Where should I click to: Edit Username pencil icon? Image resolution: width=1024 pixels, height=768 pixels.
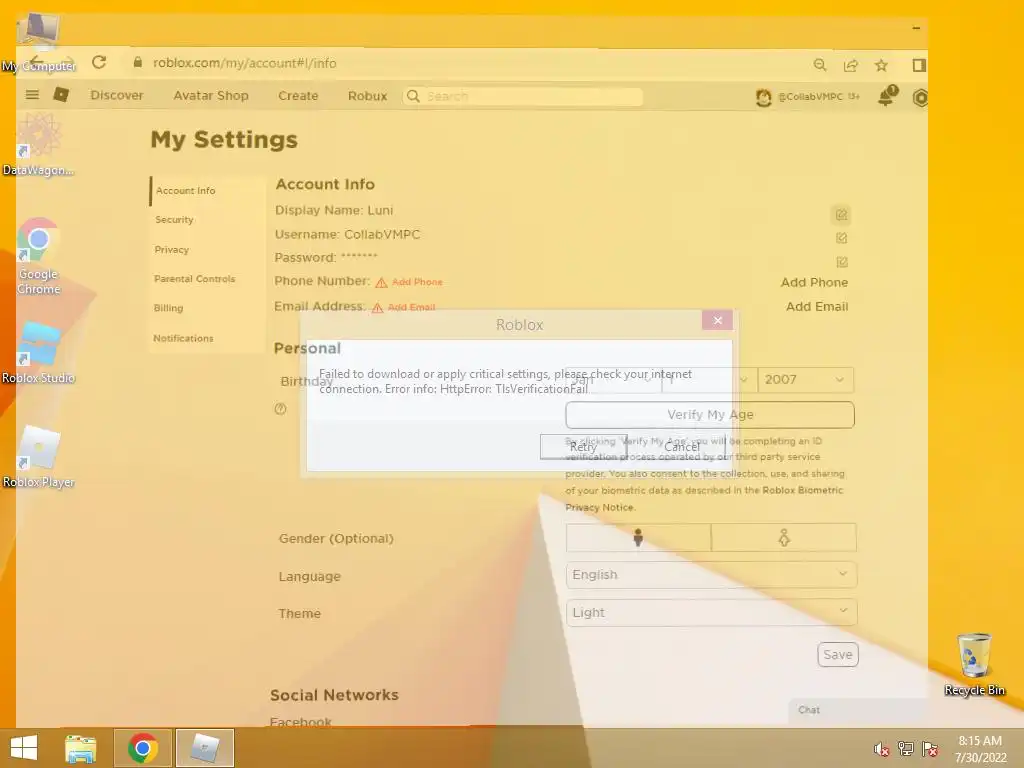(x=841, y=238)
